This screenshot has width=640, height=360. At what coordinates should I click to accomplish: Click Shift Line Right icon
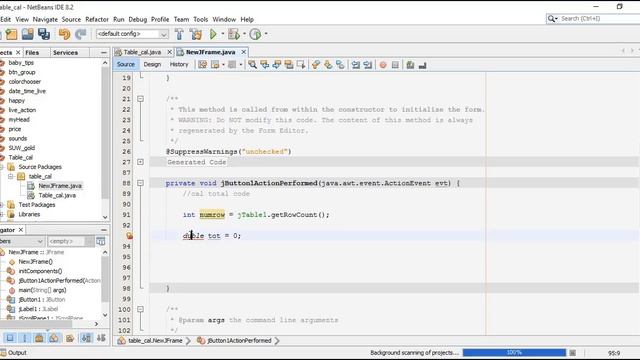coord(368,64)
